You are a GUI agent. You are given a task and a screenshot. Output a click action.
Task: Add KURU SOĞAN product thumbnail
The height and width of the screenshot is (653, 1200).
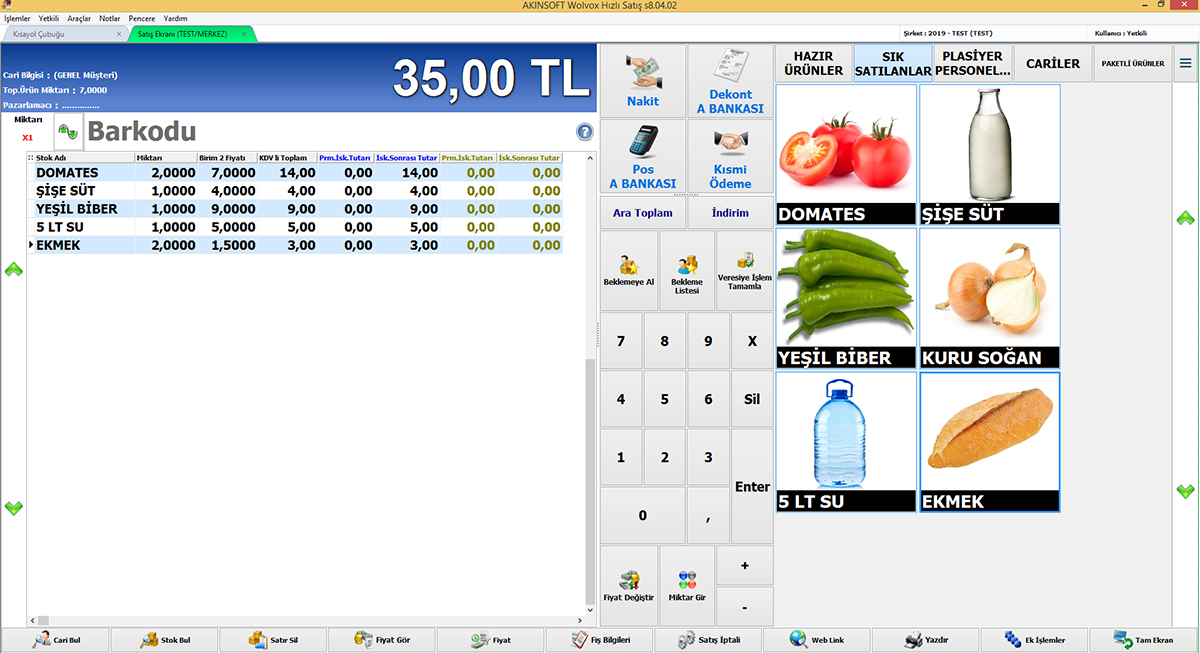(x=989, y=298)
